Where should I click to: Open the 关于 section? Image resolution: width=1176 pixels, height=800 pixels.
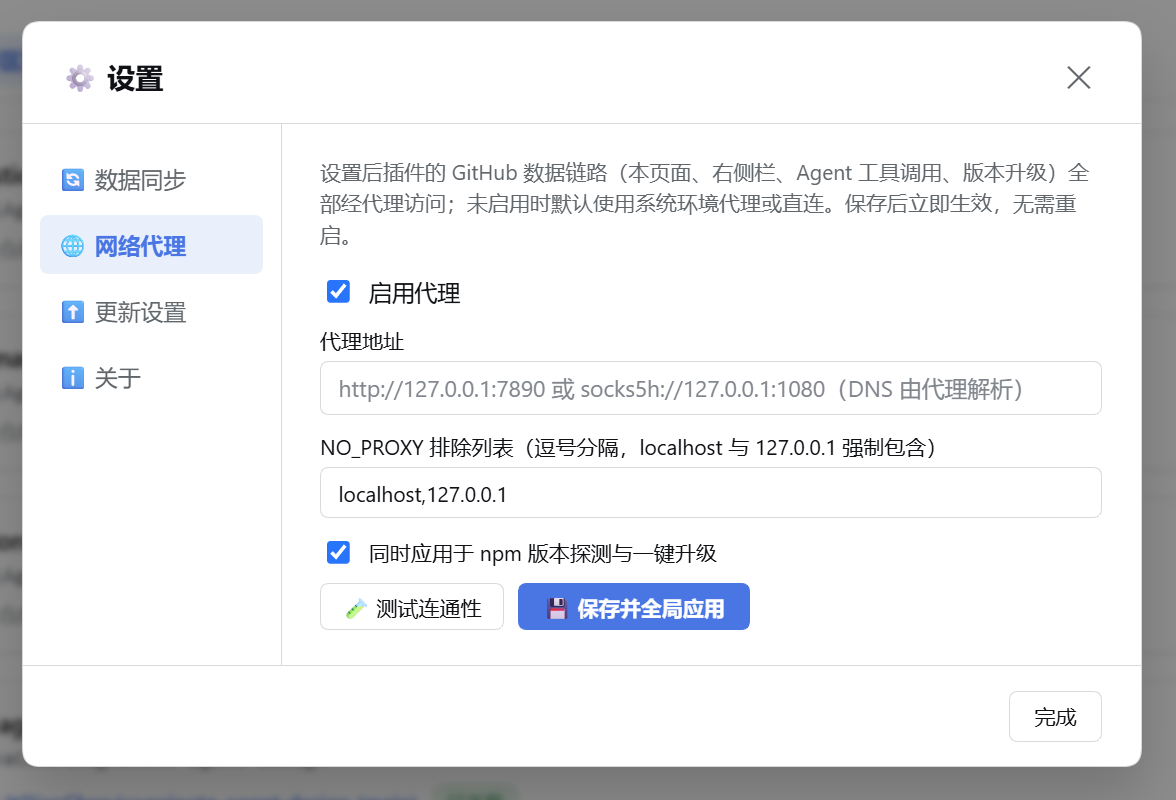pyautogui.click(x=152, y=377)
